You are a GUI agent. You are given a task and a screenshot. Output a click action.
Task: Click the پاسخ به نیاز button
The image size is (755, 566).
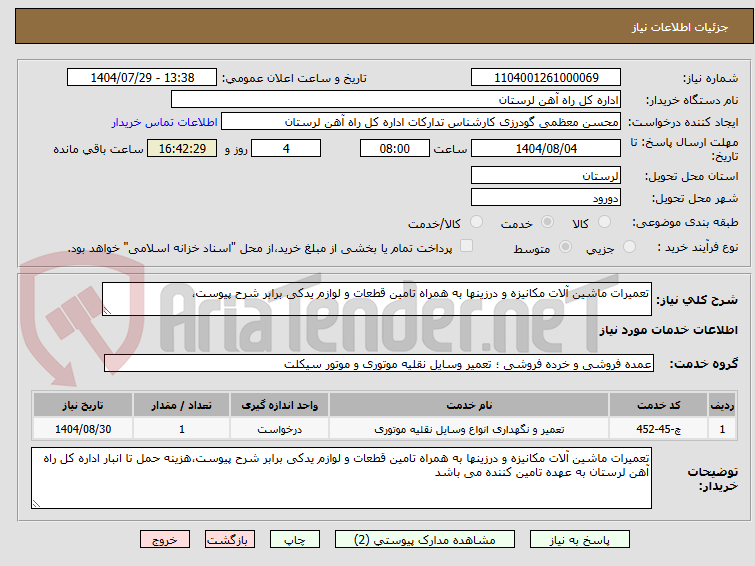(579, 540)
